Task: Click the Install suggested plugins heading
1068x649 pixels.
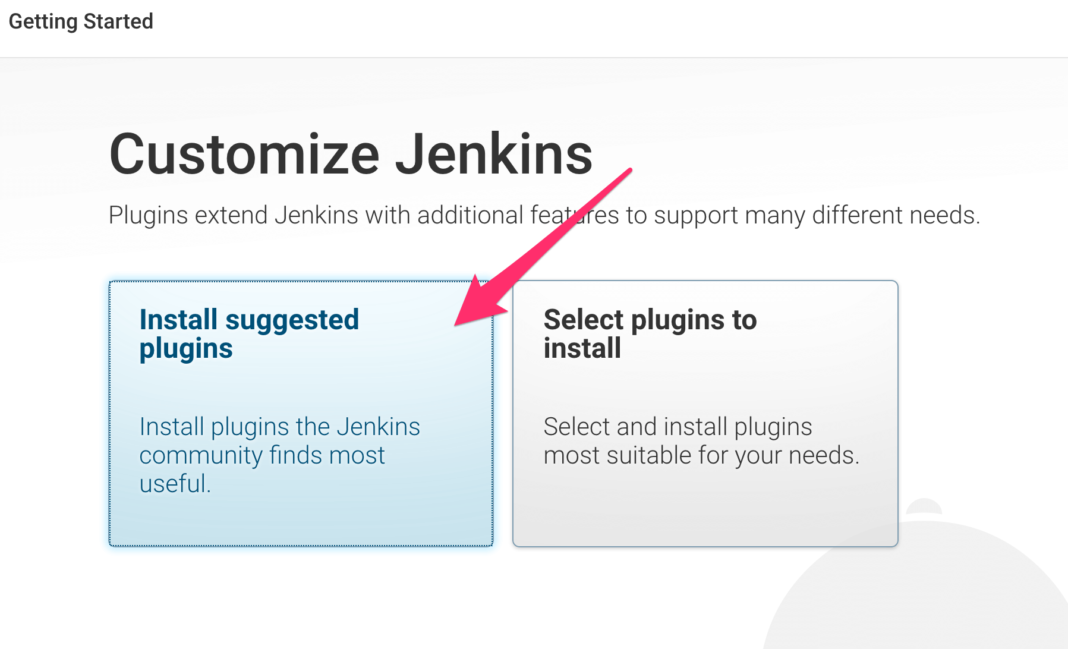Action: [248, 334]
